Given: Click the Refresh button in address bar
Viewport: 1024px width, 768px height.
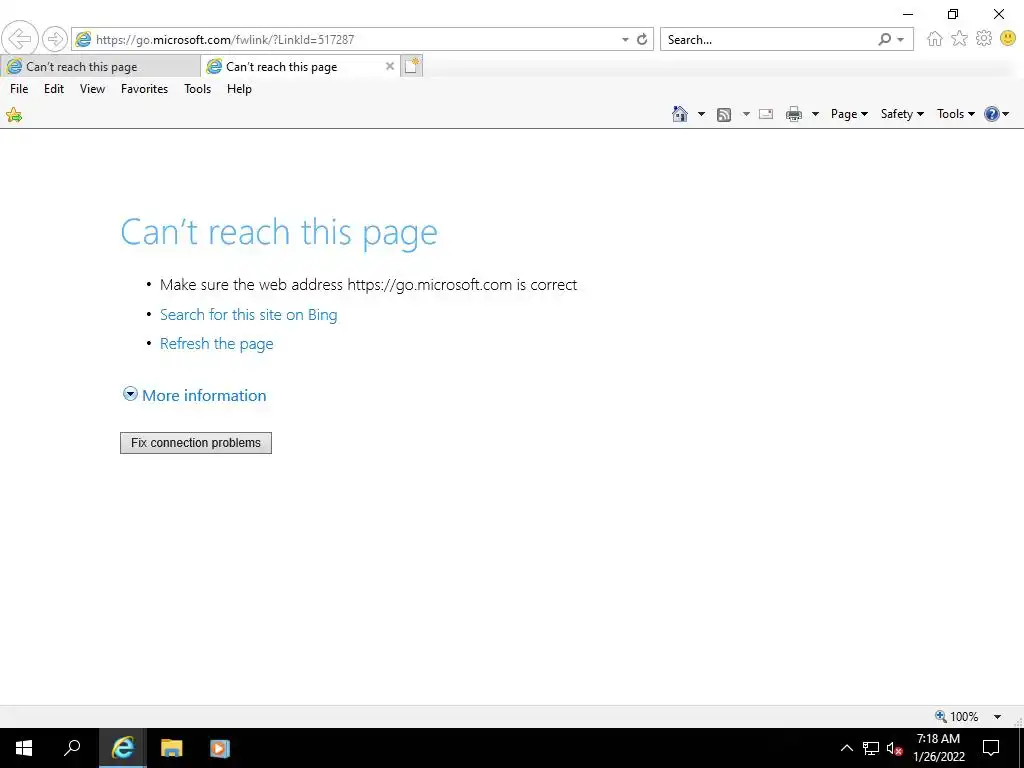Looking at the screenshot, I should click(642, 39).
